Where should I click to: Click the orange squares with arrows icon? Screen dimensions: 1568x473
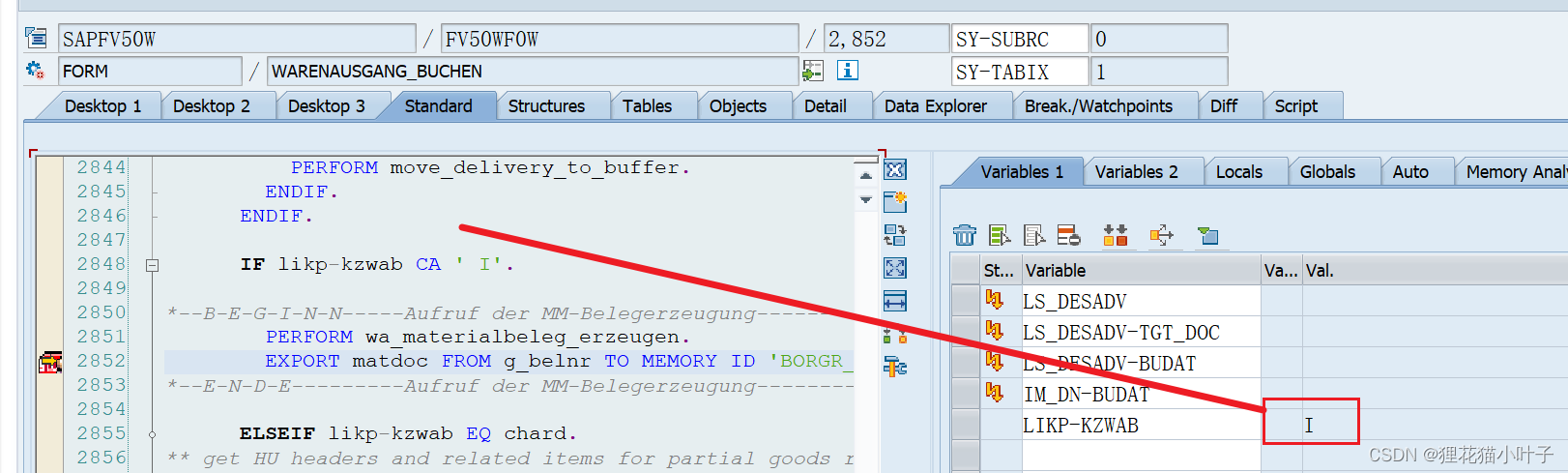[x=1116, y=235]
